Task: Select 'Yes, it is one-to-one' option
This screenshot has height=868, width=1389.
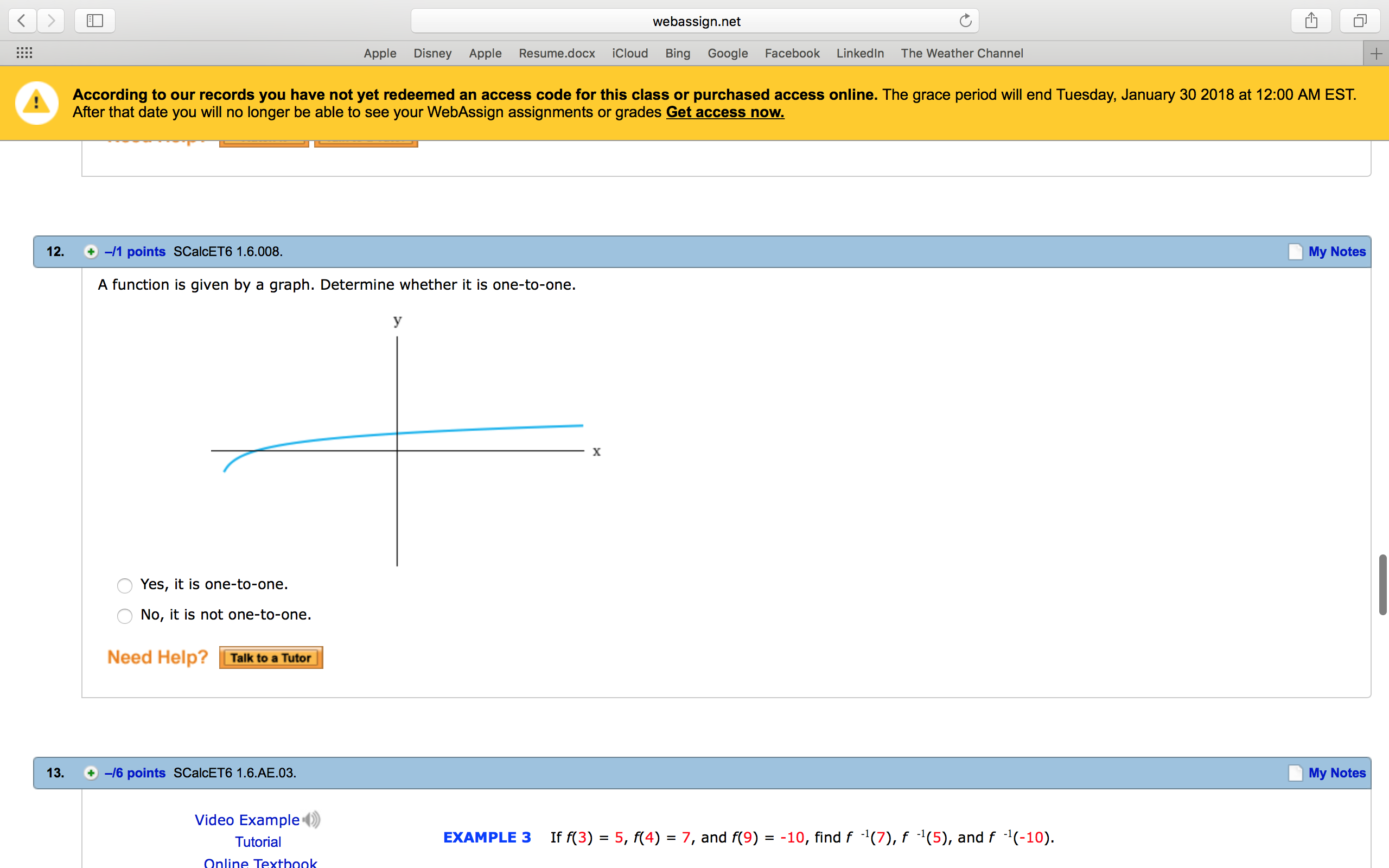Action: click(125, 585)
